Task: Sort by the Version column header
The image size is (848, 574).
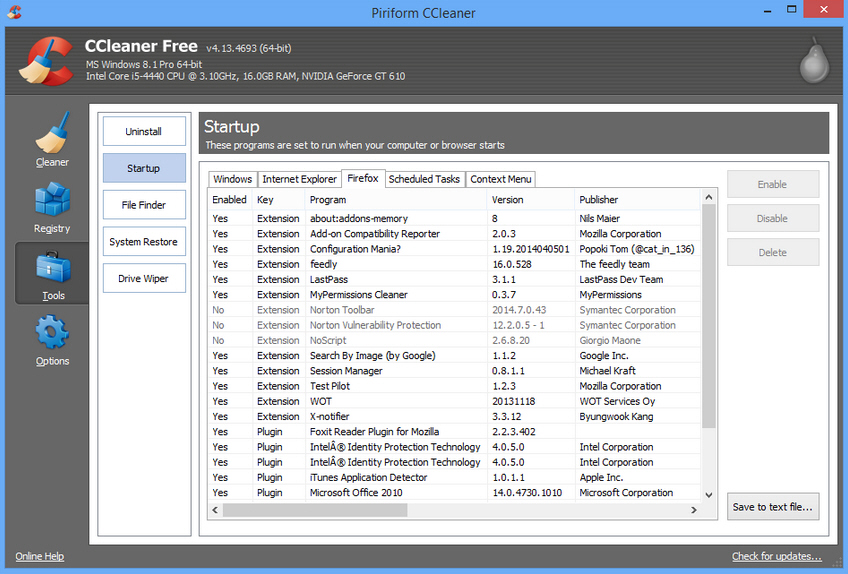Action: [x=531, y=200]
